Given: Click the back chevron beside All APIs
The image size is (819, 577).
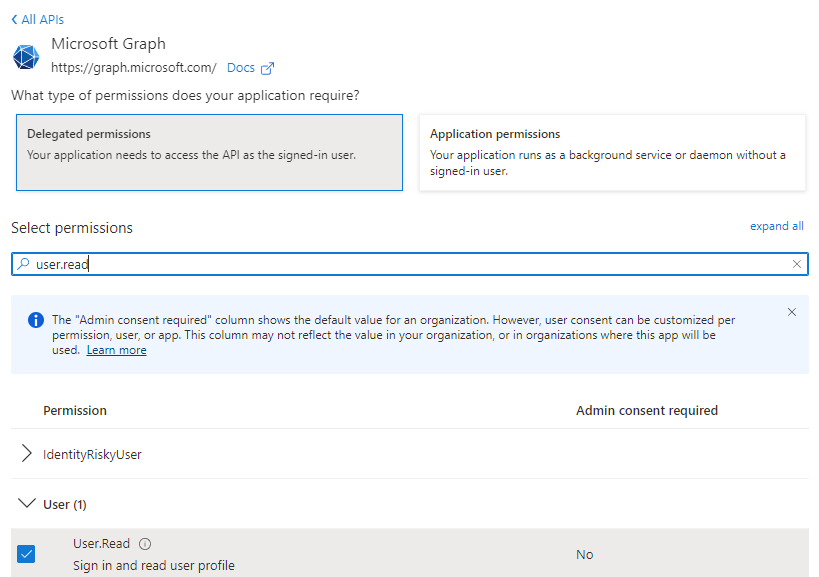Looking at the screenshot, I should (x=14, y=20).
